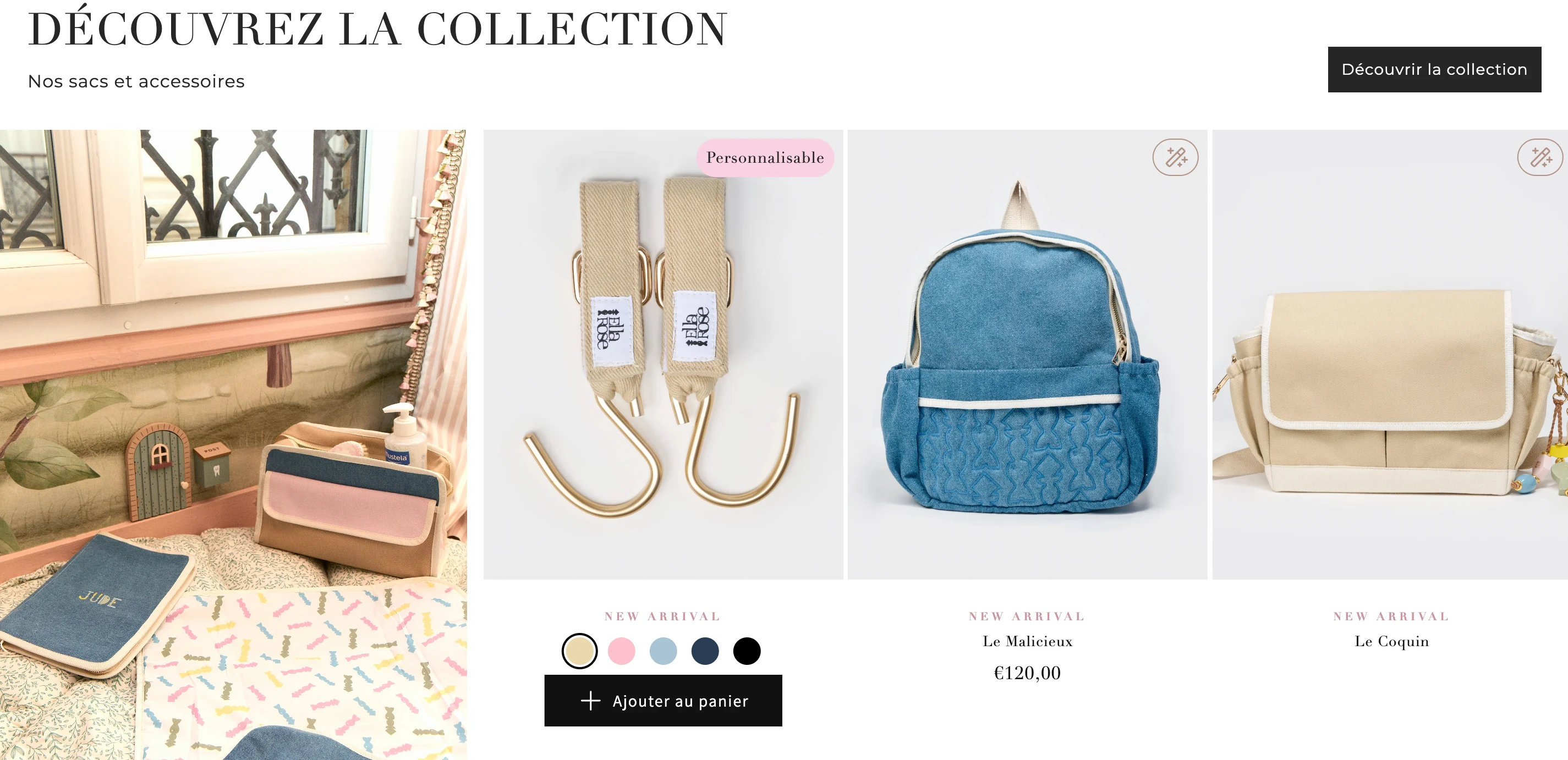The image size is (1568, 760).
Task: Click the magic wand icon on Le Malicieux
Action: point(1175,158)
